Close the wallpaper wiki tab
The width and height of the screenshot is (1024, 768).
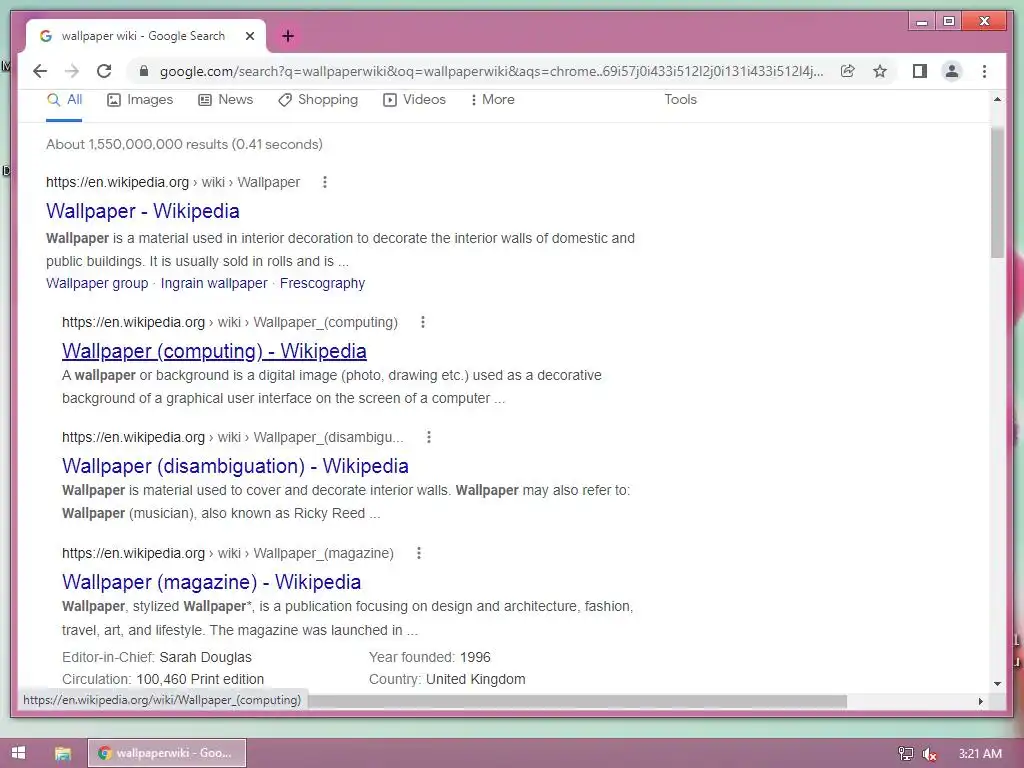pos(249,36)
